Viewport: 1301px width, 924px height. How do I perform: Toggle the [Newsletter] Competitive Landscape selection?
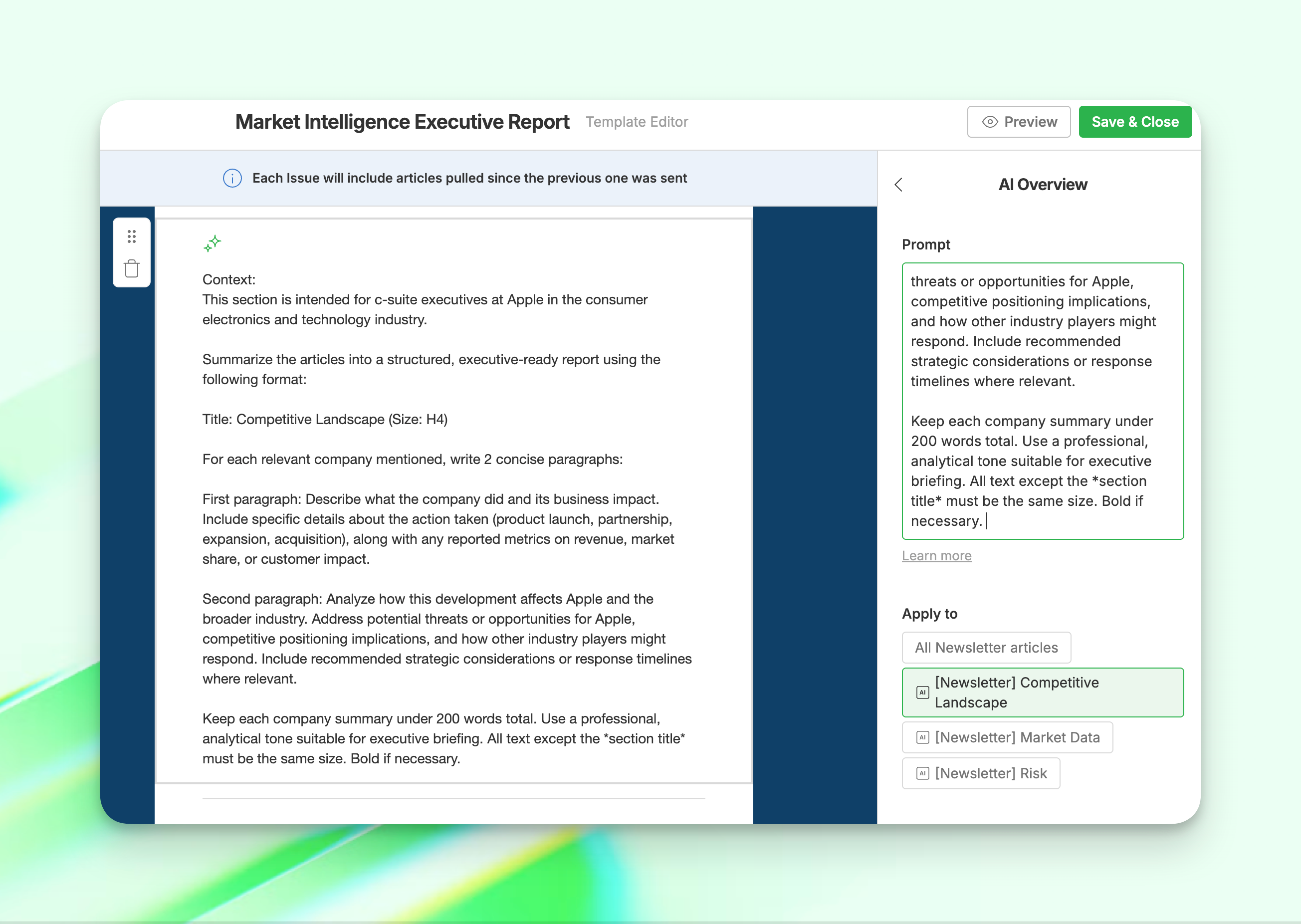click(1042, 693)
